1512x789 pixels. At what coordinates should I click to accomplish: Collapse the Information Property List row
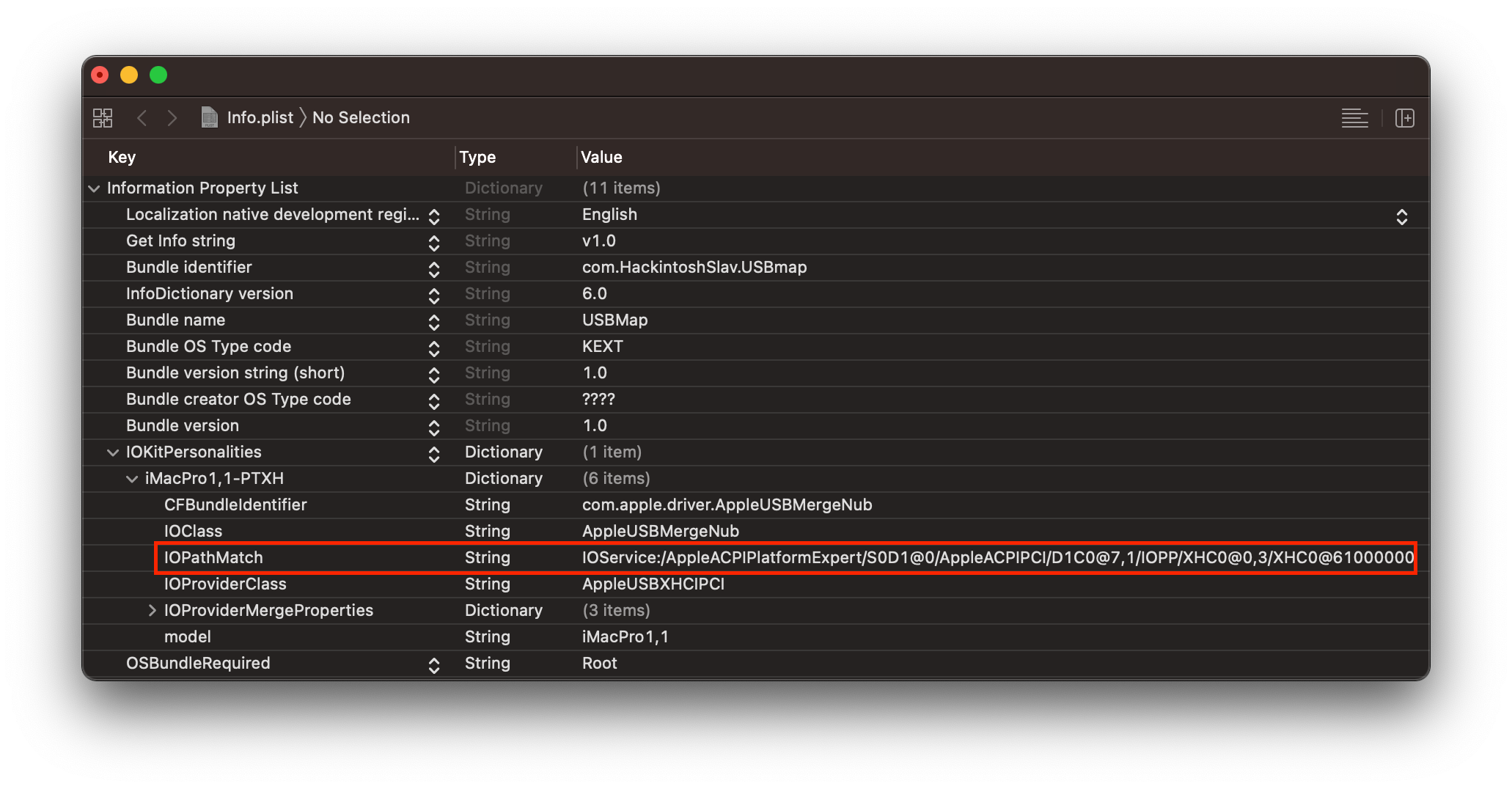click(x=94, y=188)
